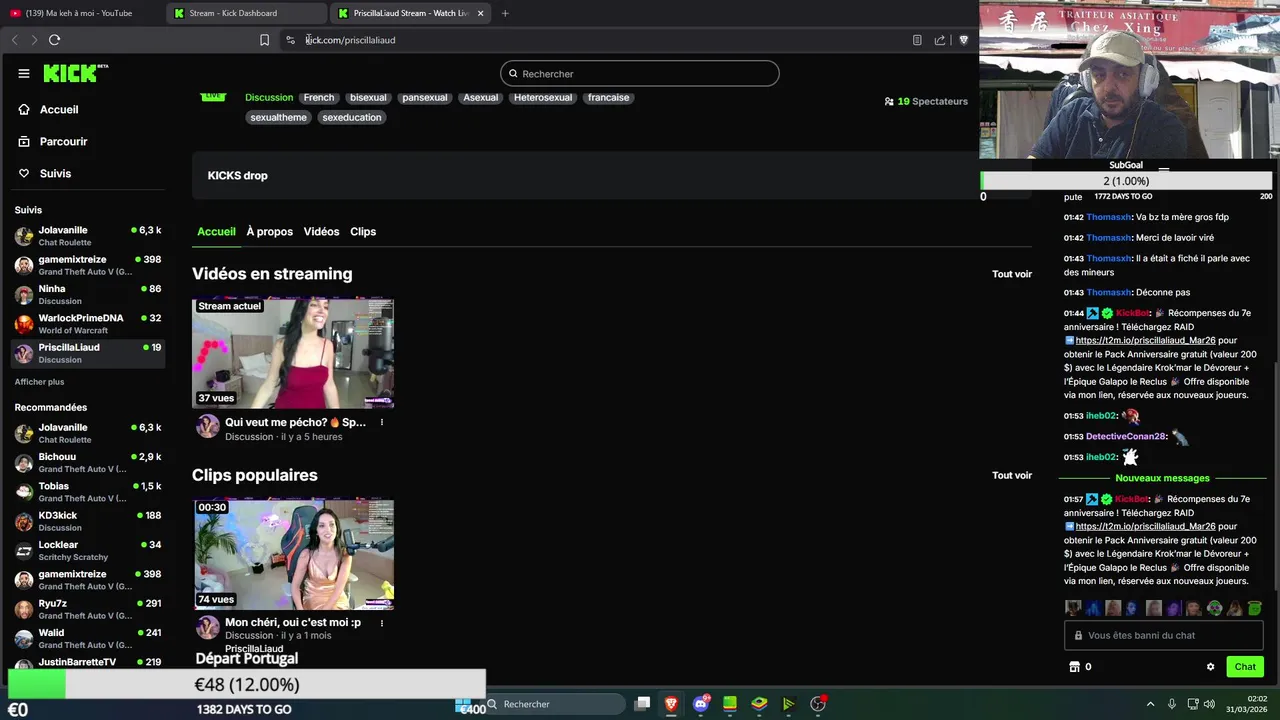Screen dimensions: 1280x720
Task: Open WarlockPrimeDNA channel in the sidebar
Action: click(88, 323)
